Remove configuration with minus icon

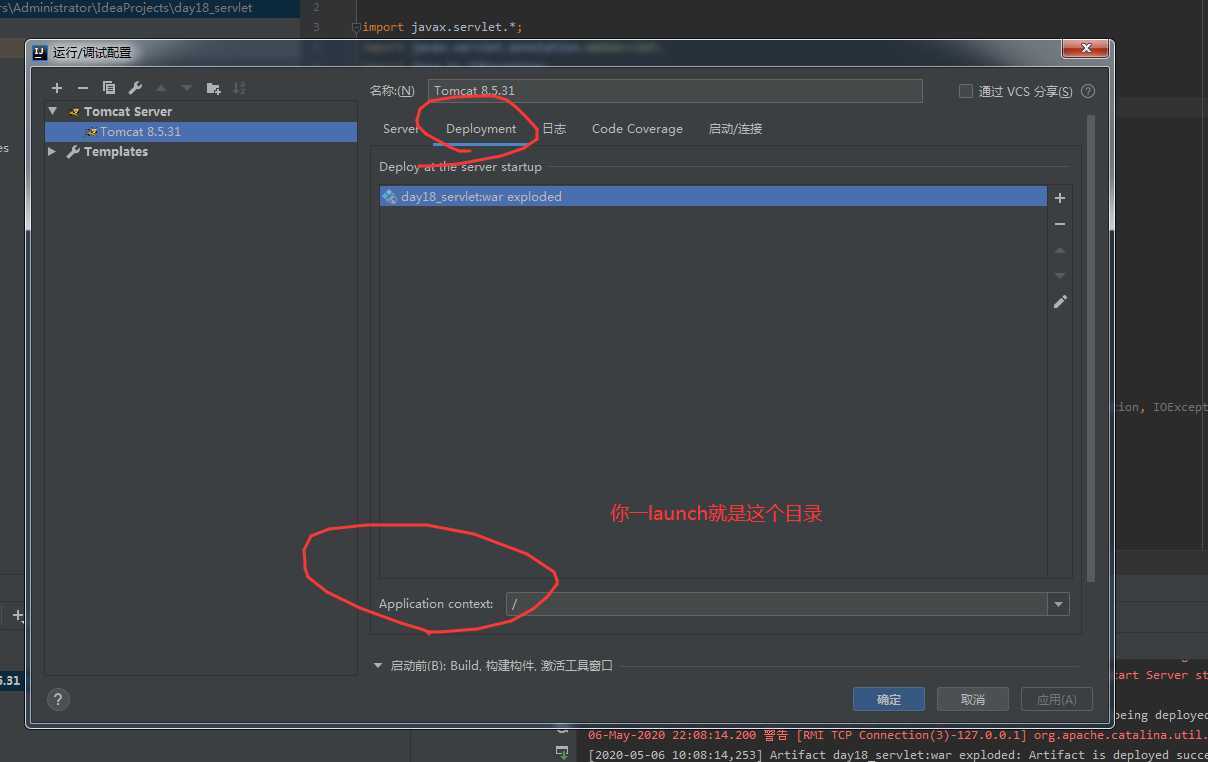click(x=83, y=88)
